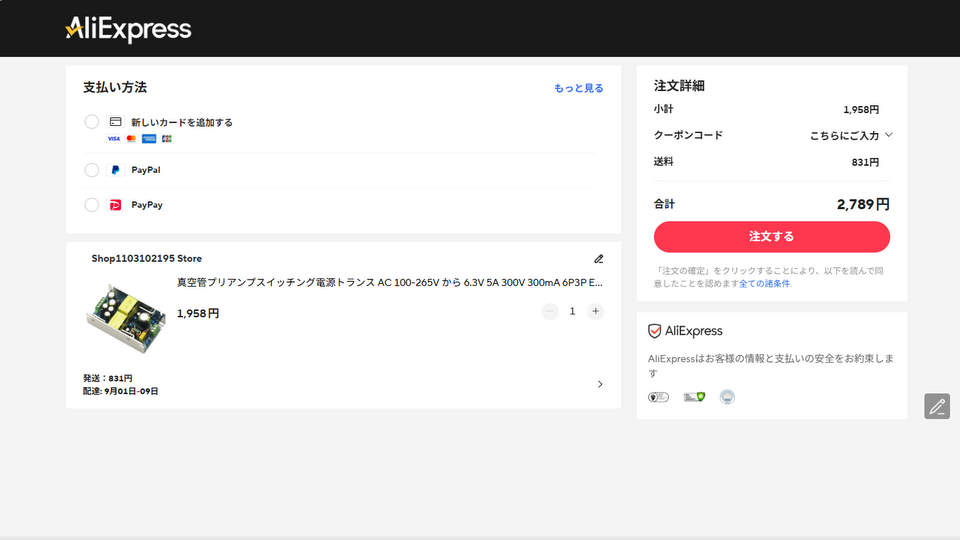Select the PayPal payment radio button
The height and width of the screenshot is (540, 960).
pyautogui.click(x=92, y=170)
